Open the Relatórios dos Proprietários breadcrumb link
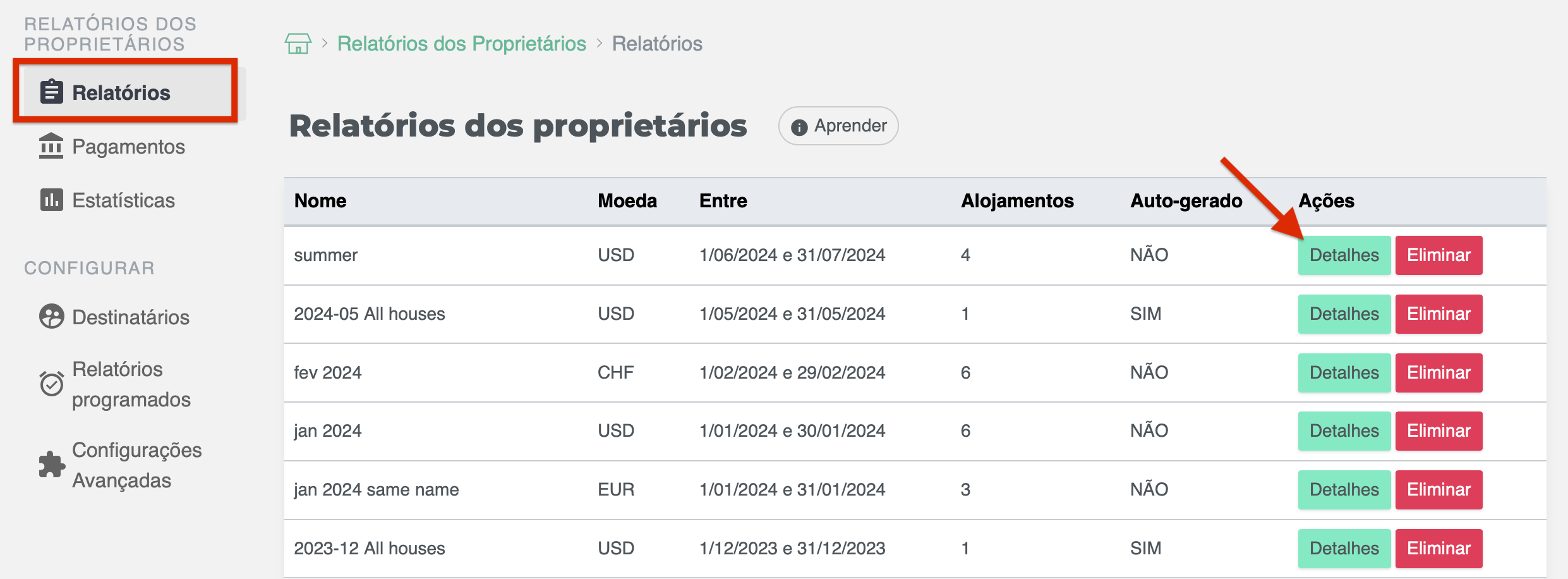Screen dimensions: 1568x579 462,43
